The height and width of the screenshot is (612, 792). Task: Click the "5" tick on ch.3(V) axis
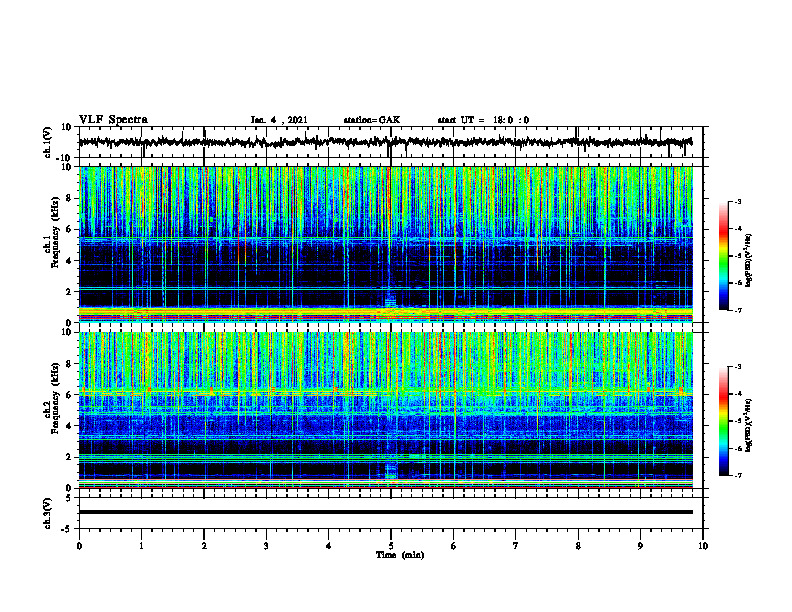[x=69, y=498]
